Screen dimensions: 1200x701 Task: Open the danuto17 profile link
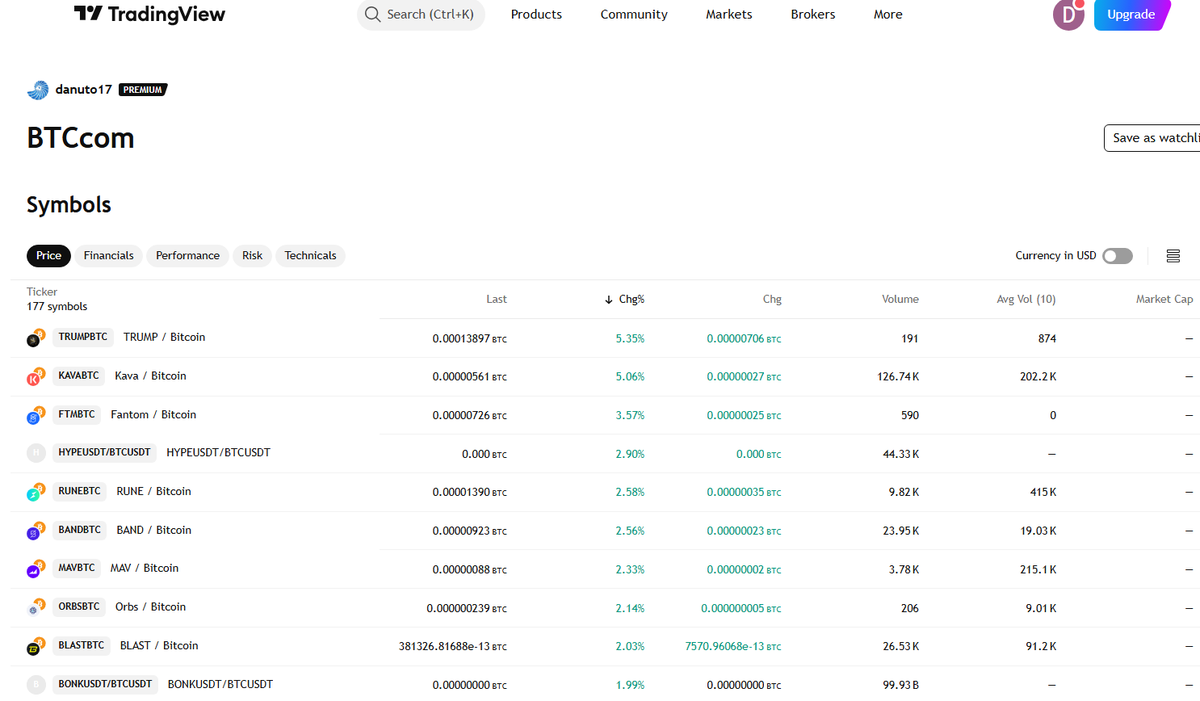coord(84,90)
